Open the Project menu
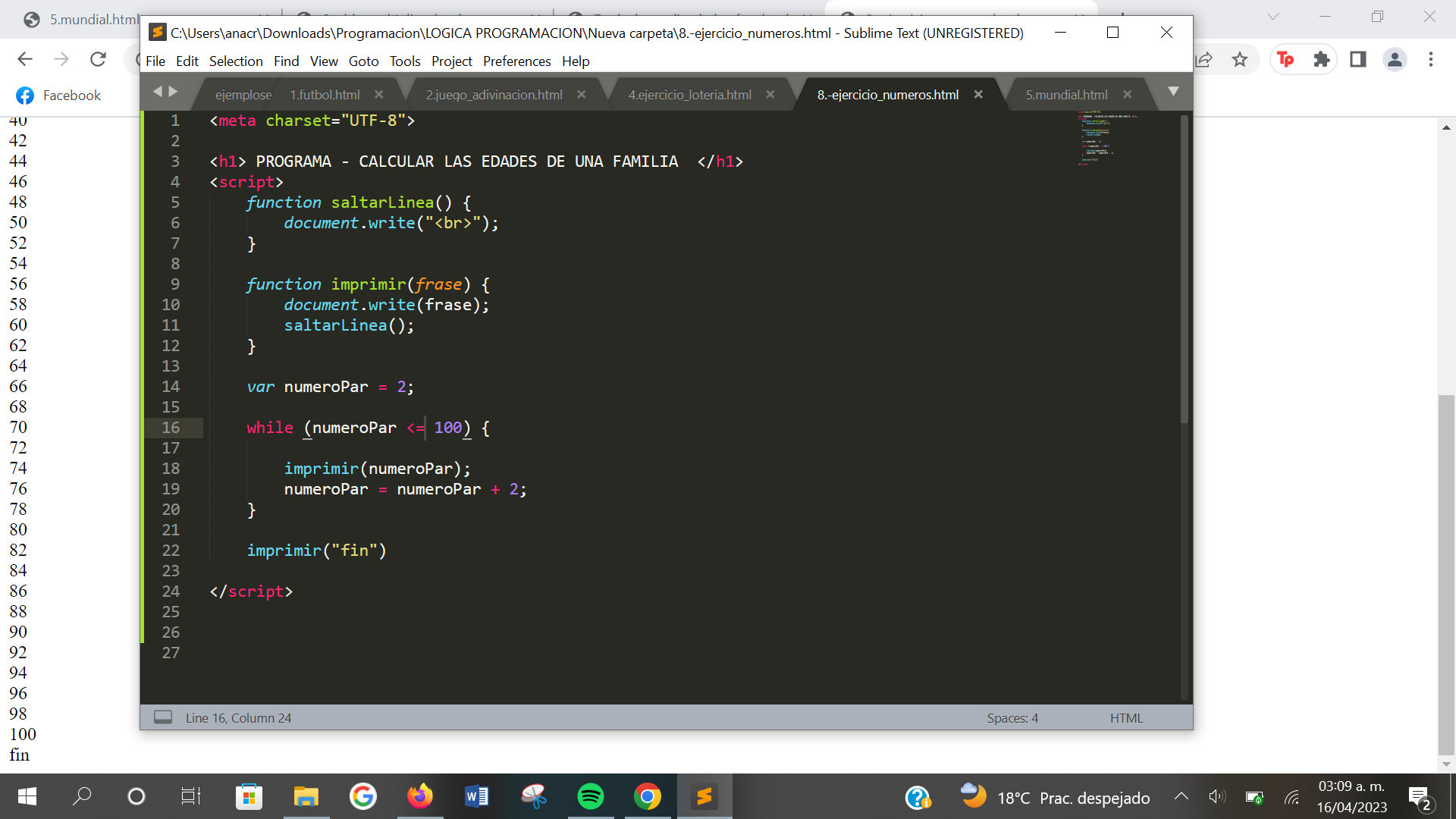 (451, 61)
